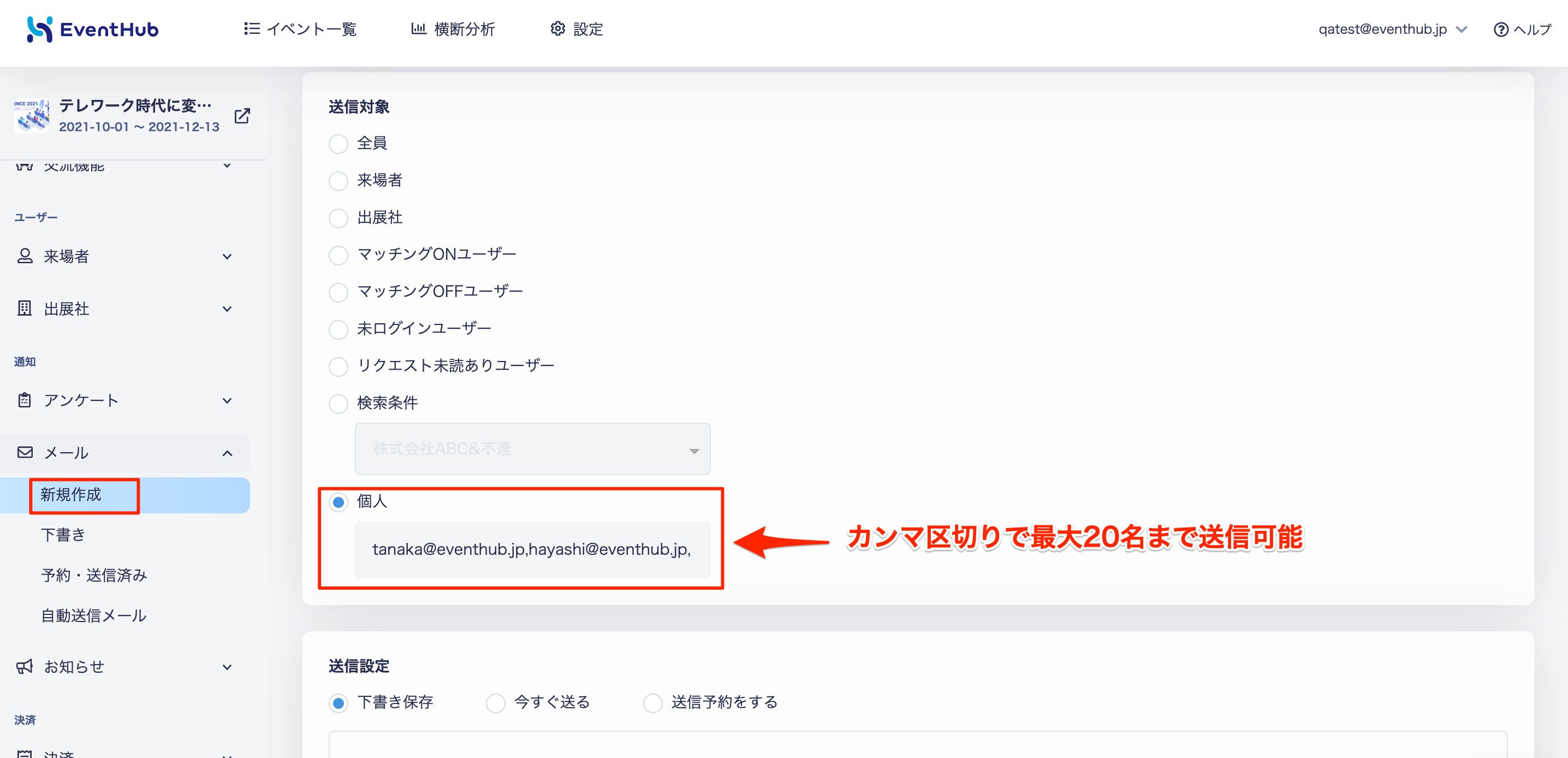Click the text box below 送信設定 options
This screenshot has height=758, width=1568.
click(x=918, y=744)
